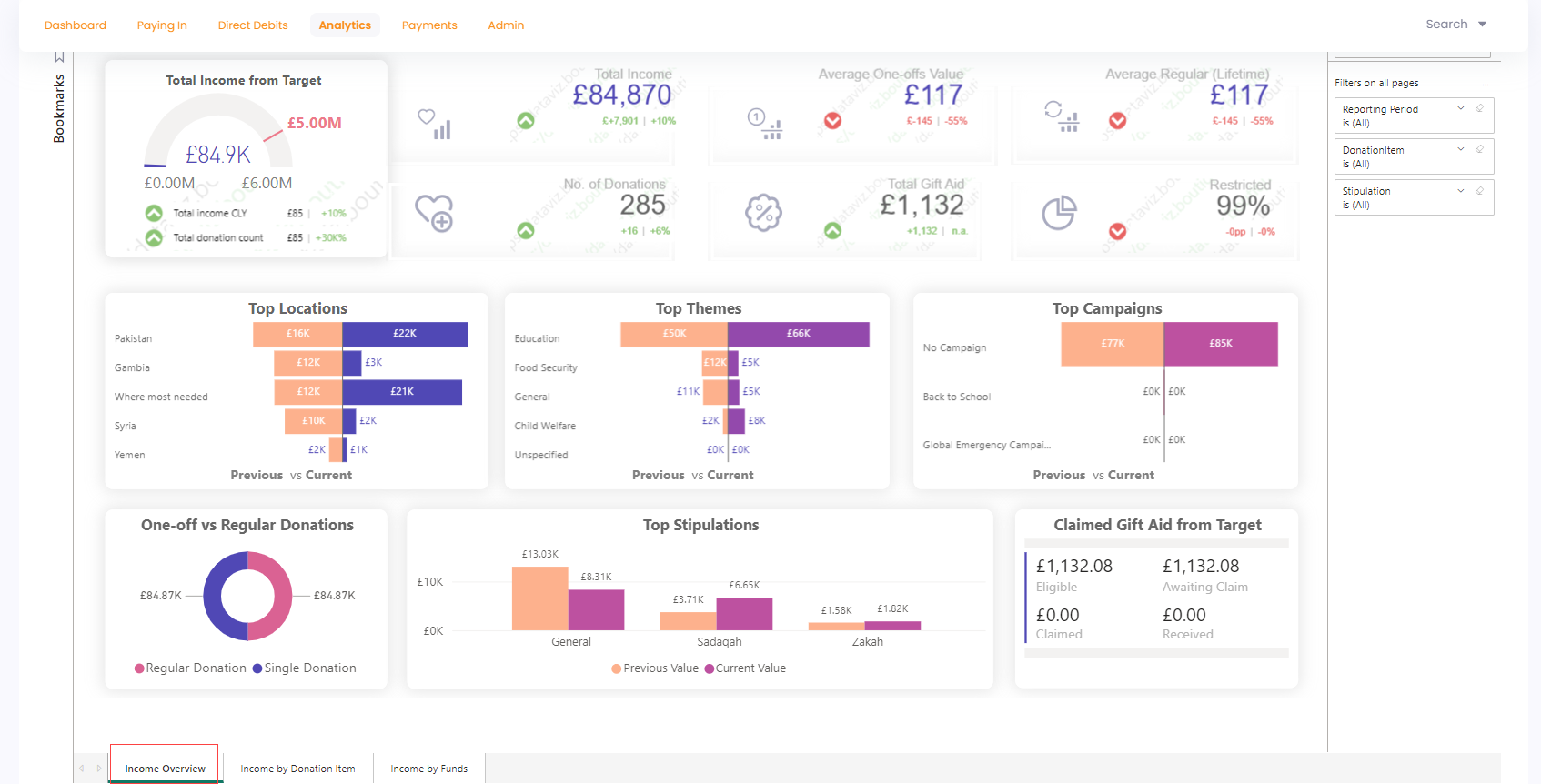1541x784 pixels.
Task: Open Direct Debits page
Action: (x=253, y=25)
